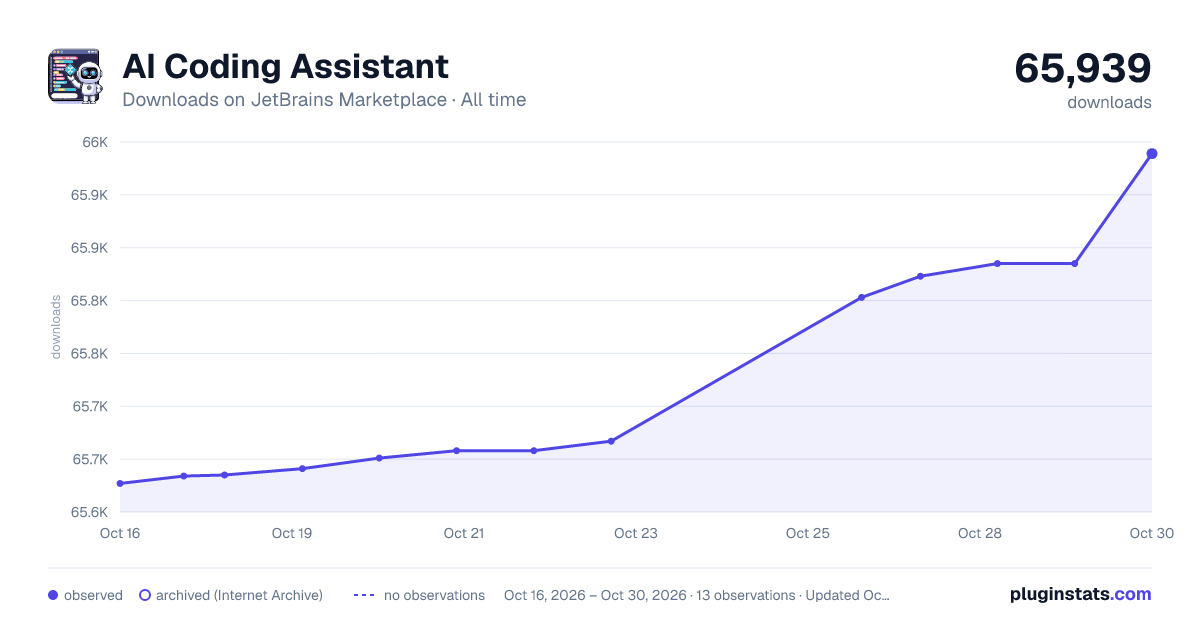Open the pluginstats.com link
Image resolution: width=1200 pixels, height=630 pixels.
click(1081, 594)
